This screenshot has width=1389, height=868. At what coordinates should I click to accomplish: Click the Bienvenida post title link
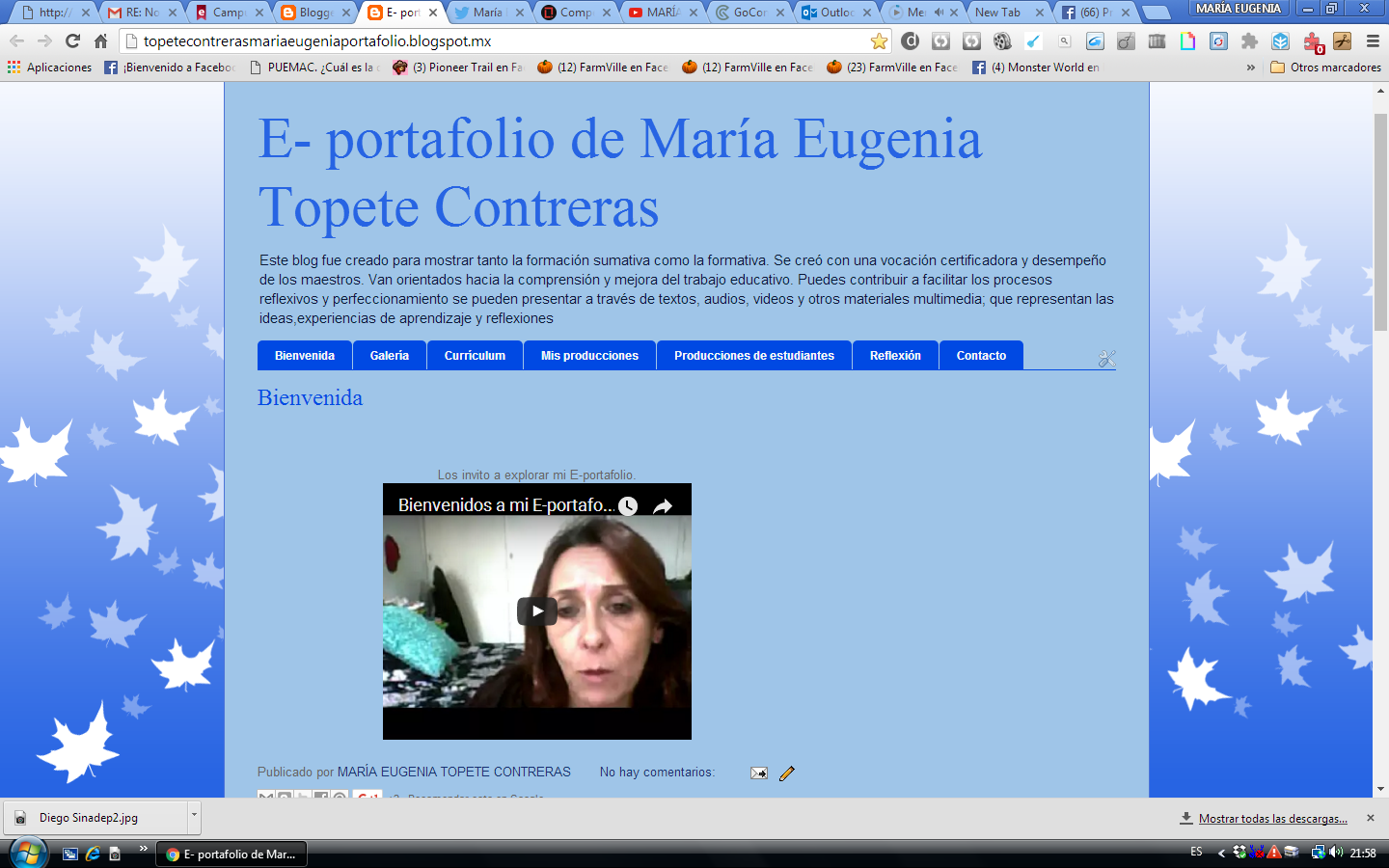click(x=310, y=397)
